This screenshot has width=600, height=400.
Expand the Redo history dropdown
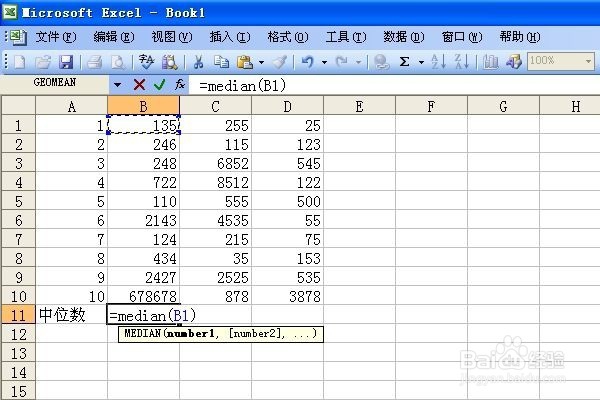[358, 62]
